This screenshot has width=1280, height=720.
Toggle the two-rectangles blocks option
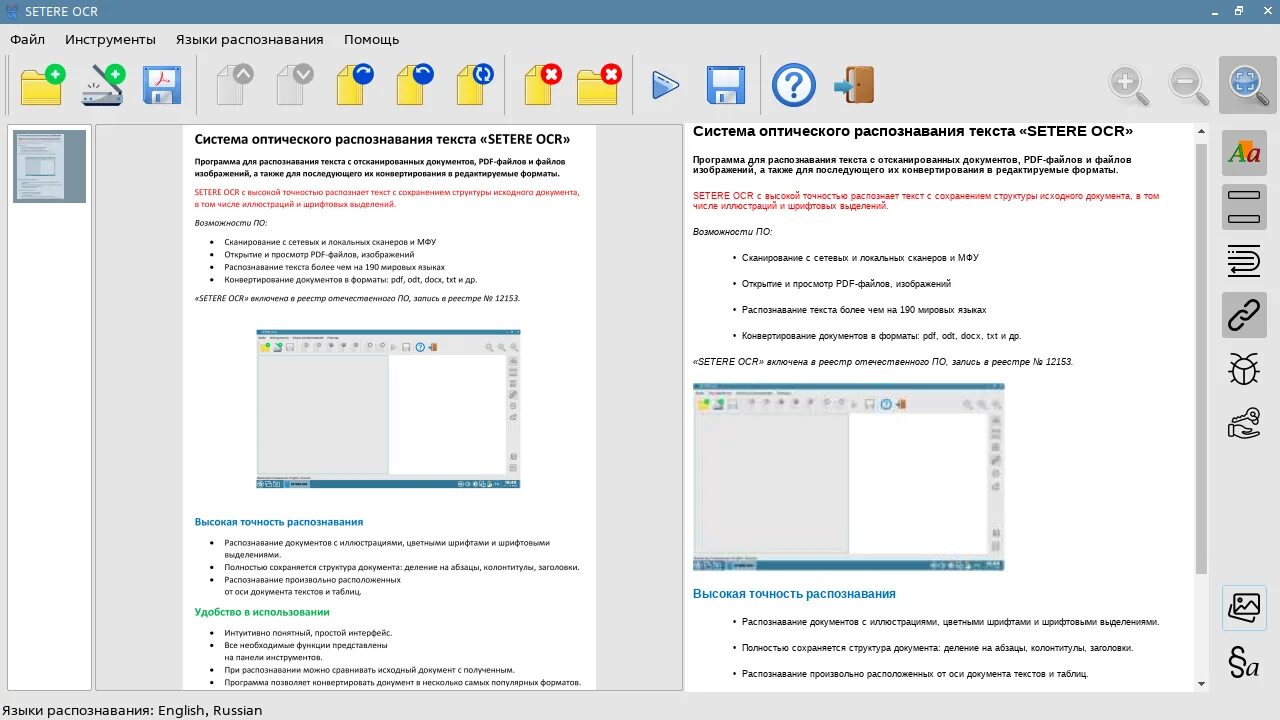coord(1244,207)
